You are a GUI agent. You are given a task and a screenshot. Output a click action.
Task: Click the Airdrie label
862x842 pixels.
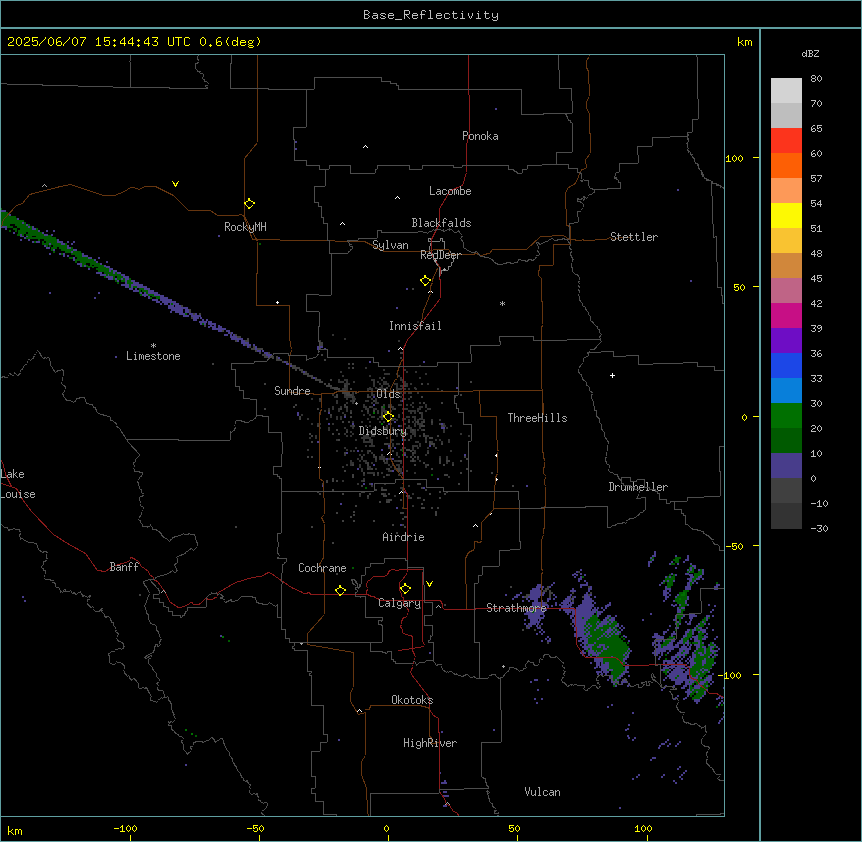pyautogui.click(x=403, y=537)
